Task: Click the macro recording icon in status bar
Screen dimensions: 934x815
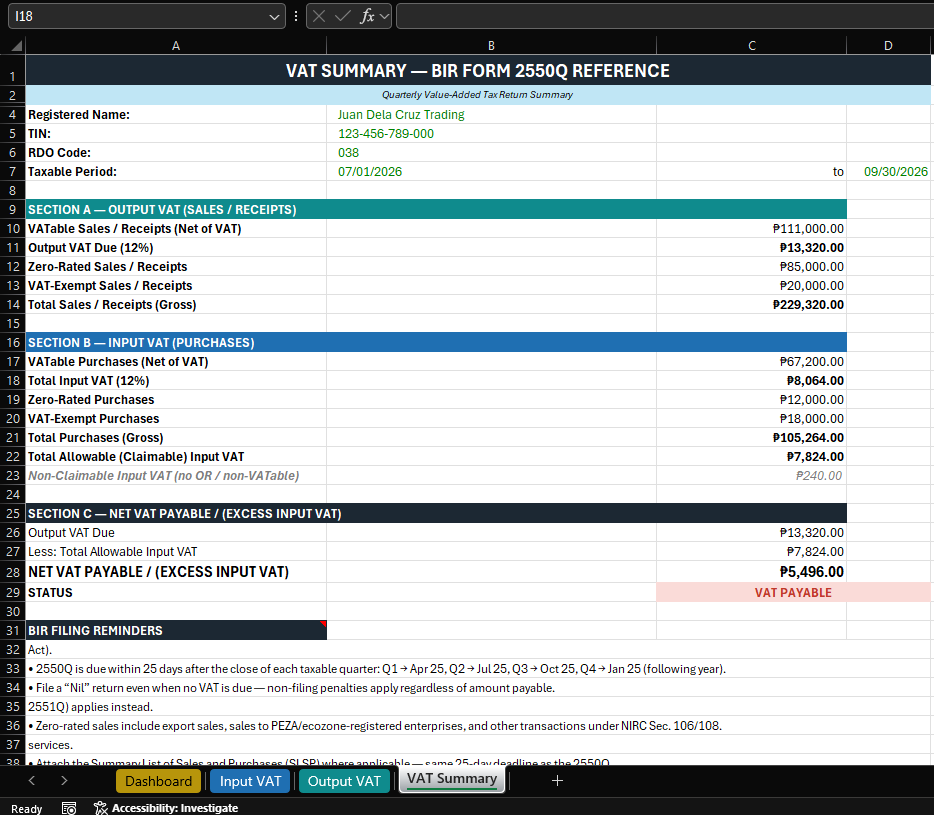Action: [x=69, y=808]
